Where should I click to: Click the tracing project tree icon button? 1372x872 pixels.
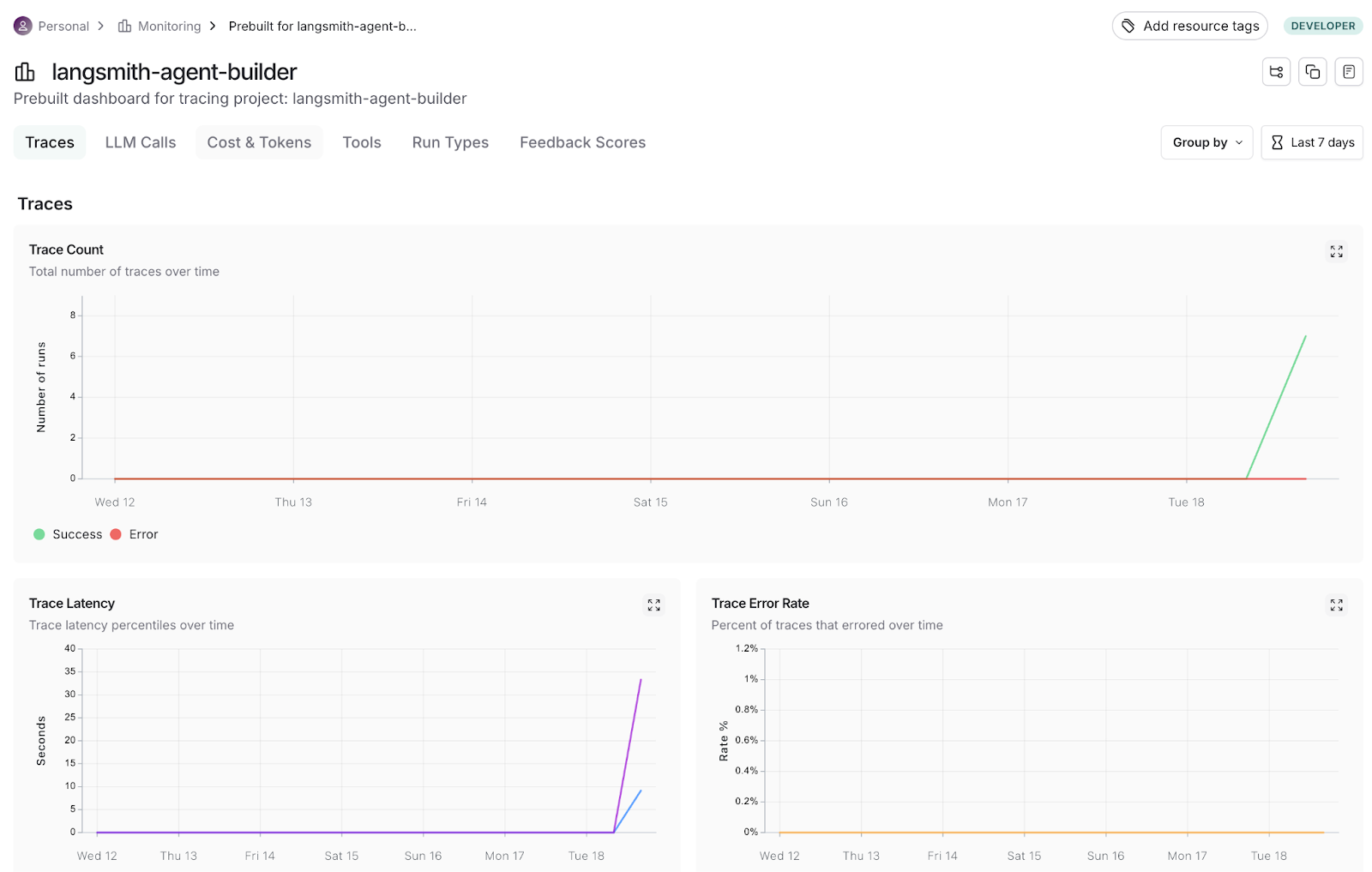(1276, 72)
